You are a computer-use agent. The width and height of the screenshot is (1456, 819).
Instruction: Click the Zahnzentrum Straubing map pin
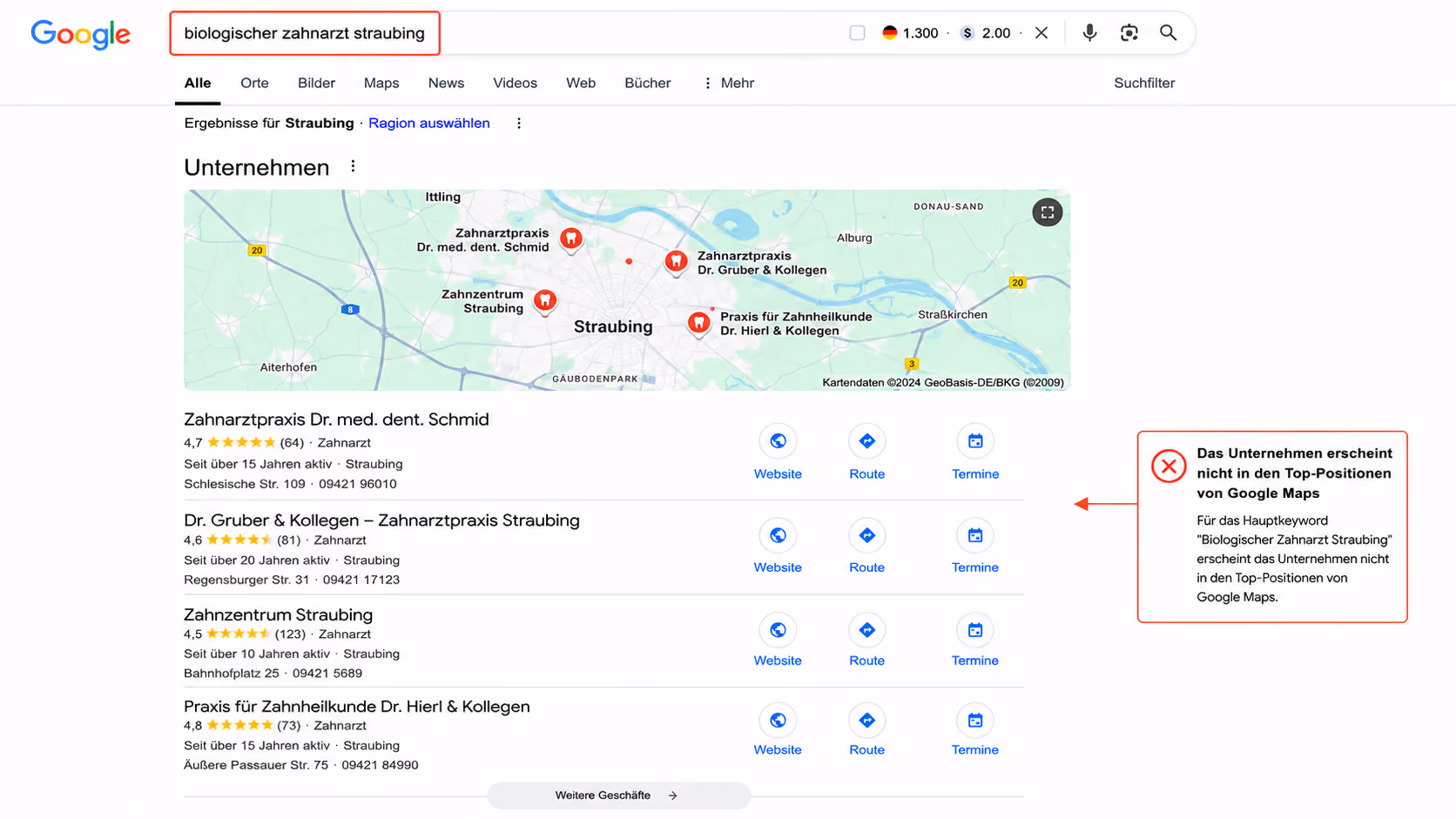[x=545, y=301]
